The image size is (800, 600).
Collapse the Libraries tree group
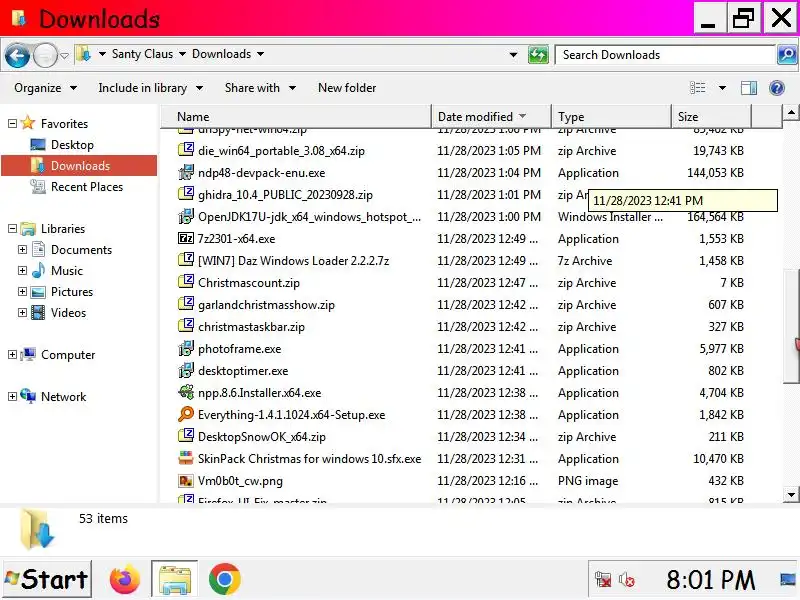(12, 229)
